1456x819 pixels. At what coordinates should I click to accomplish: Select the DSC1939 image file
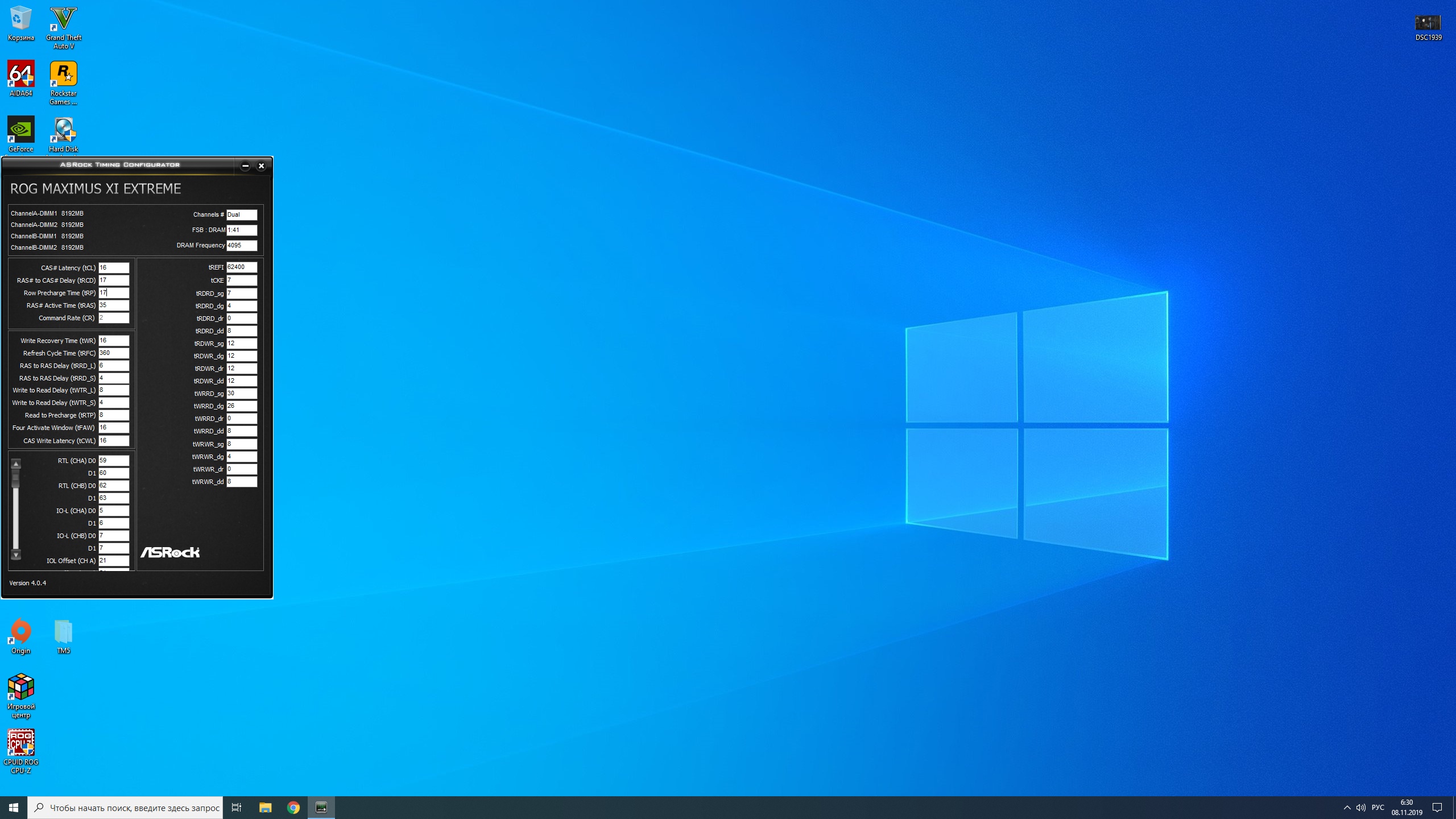pos(1428,24)
